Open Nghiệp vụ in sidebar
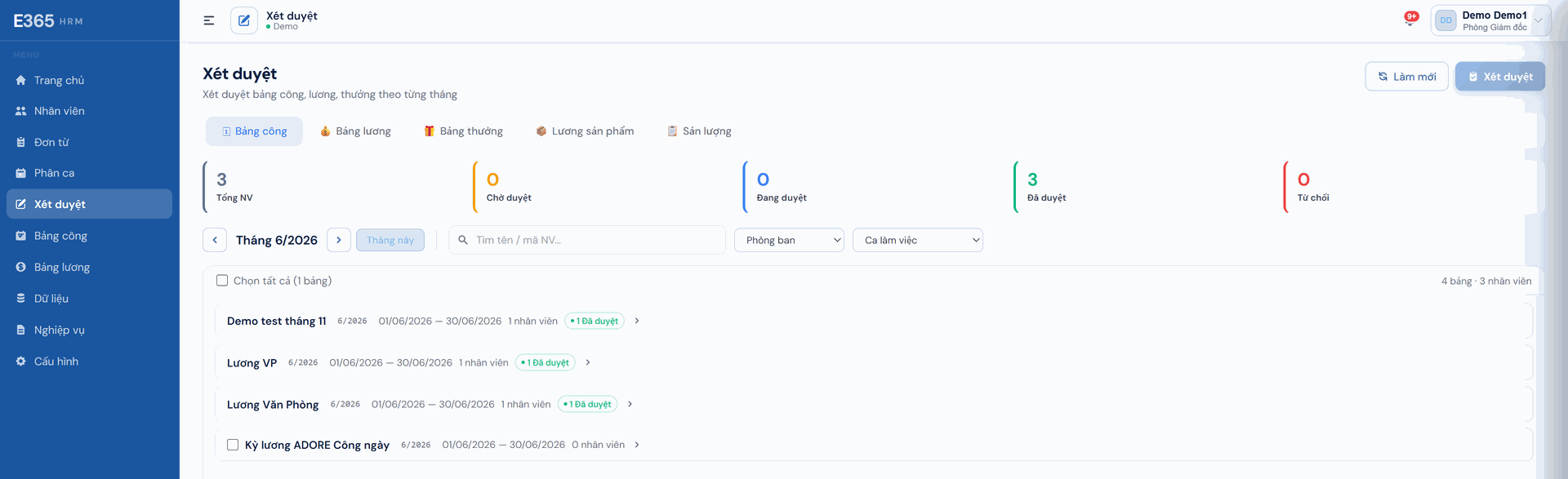This screenshot has height=479, width=1568. [x=90, y=330]
